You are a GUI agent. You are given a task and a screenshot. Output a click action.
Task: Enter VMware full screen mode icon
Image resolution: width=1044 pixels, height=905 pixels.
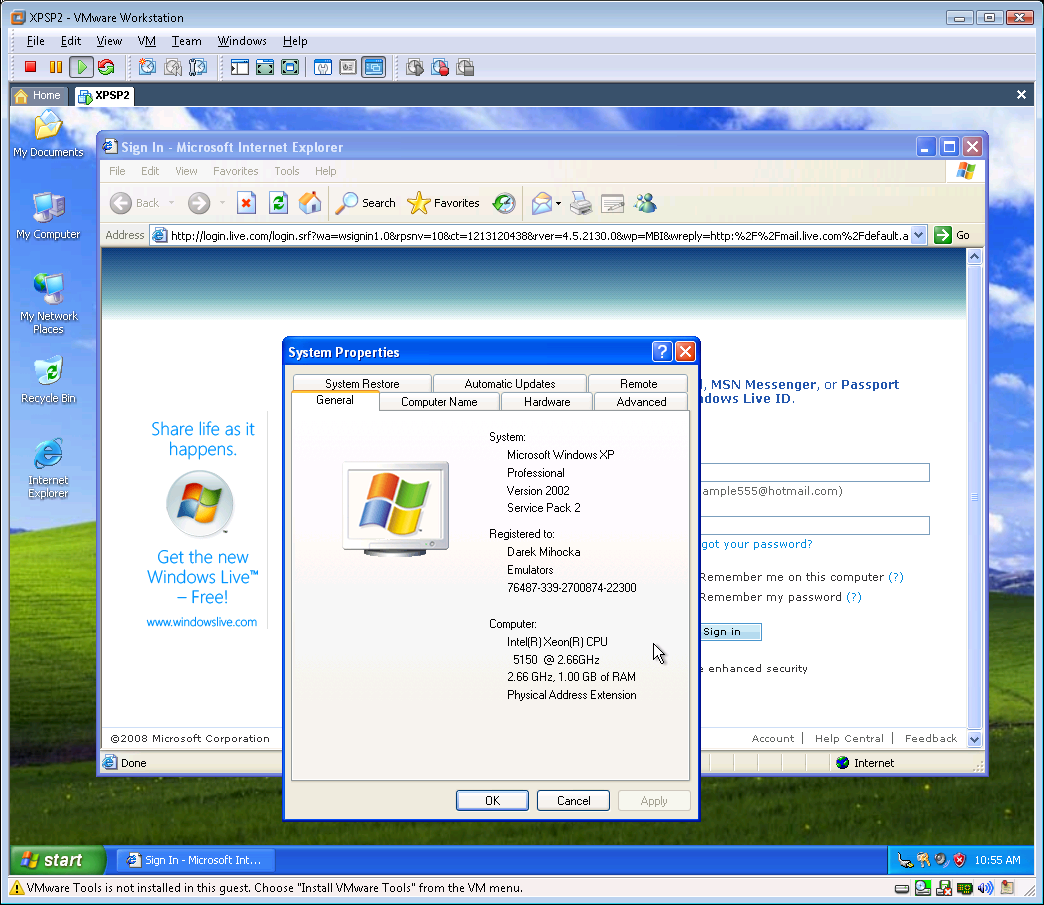[x=265, y=67]
